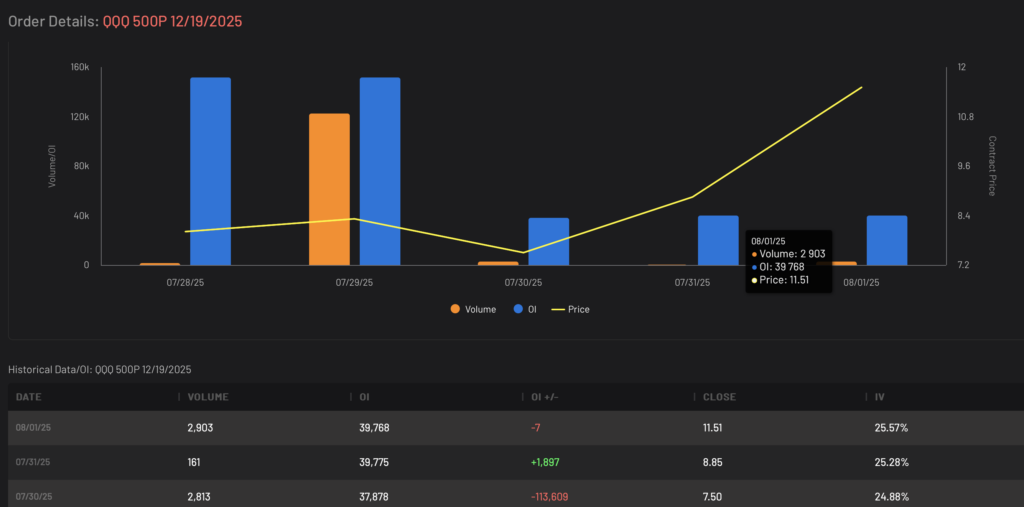This screenshot has width=1024, height=507.
Task: Click the OI change value -7
Action: pyautogui.click(x=536, y=428)
